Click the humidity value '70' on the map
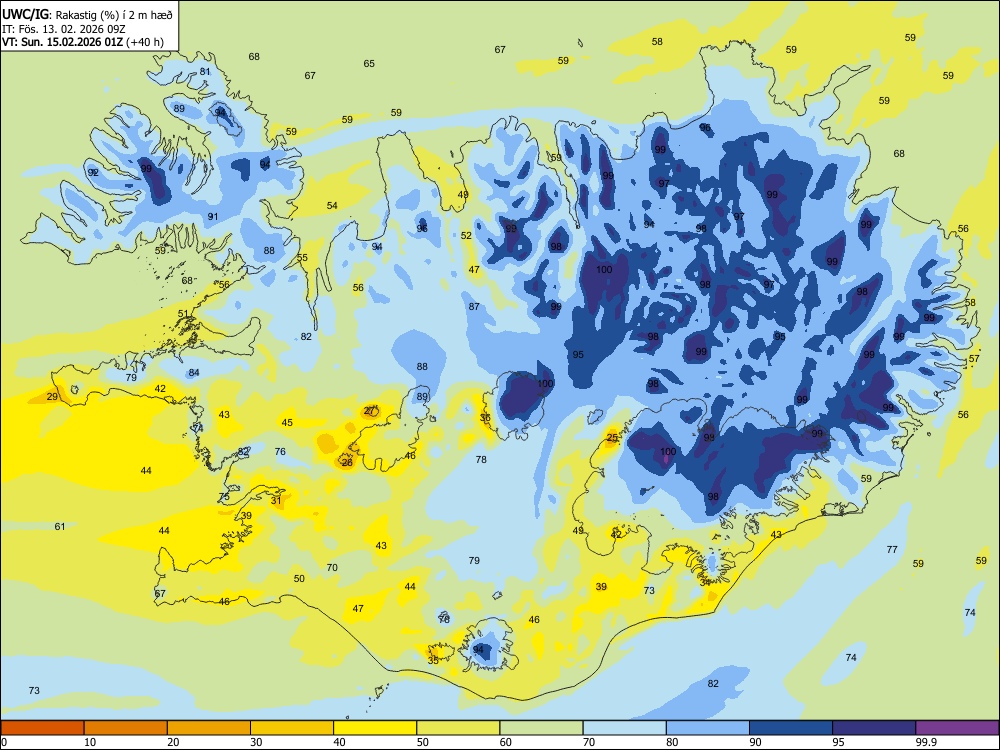Viewport: 1000px width, 750px height. tap(332, 567)
